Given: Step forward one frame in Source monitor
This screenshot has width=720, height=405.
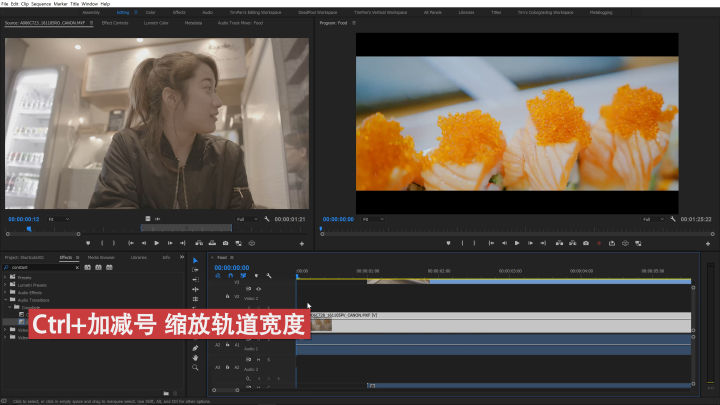Looking at the screenshot, I should 170,243.
